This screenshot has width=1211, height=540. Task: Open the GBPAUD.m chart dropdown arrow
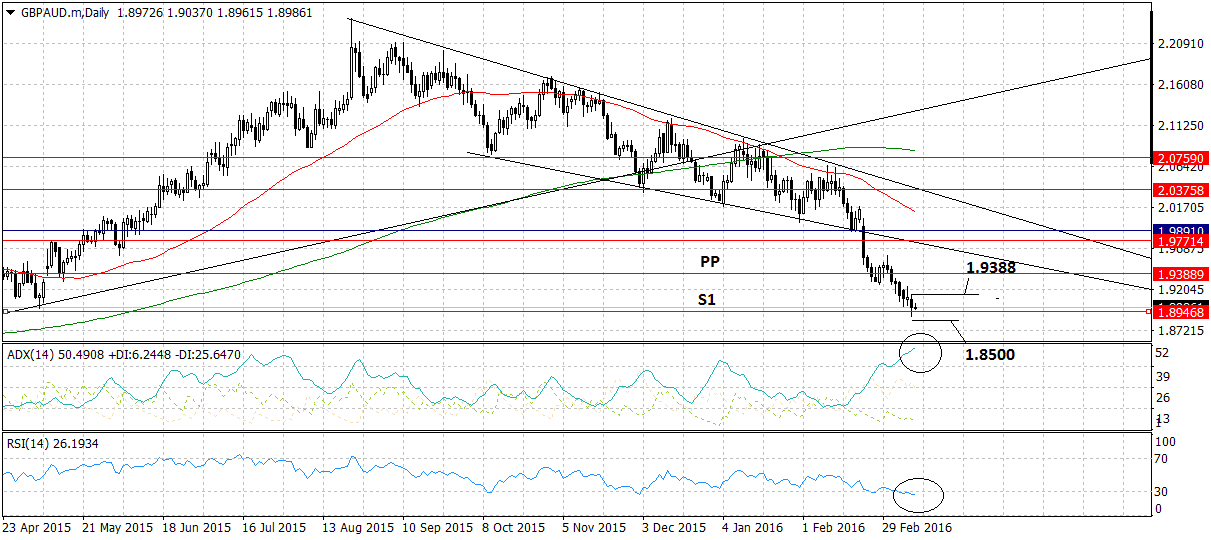[x=9, y=9]
